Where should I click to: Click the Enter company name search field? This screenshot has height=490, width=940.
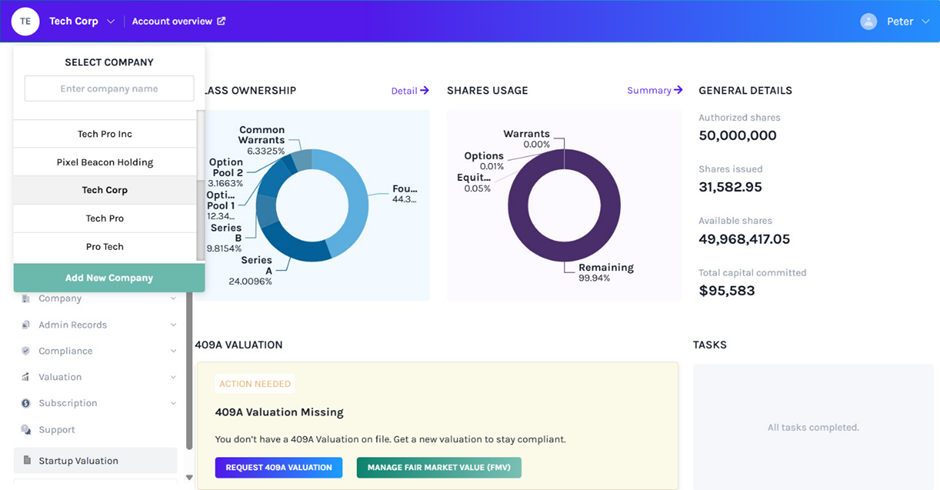(109, 89)
